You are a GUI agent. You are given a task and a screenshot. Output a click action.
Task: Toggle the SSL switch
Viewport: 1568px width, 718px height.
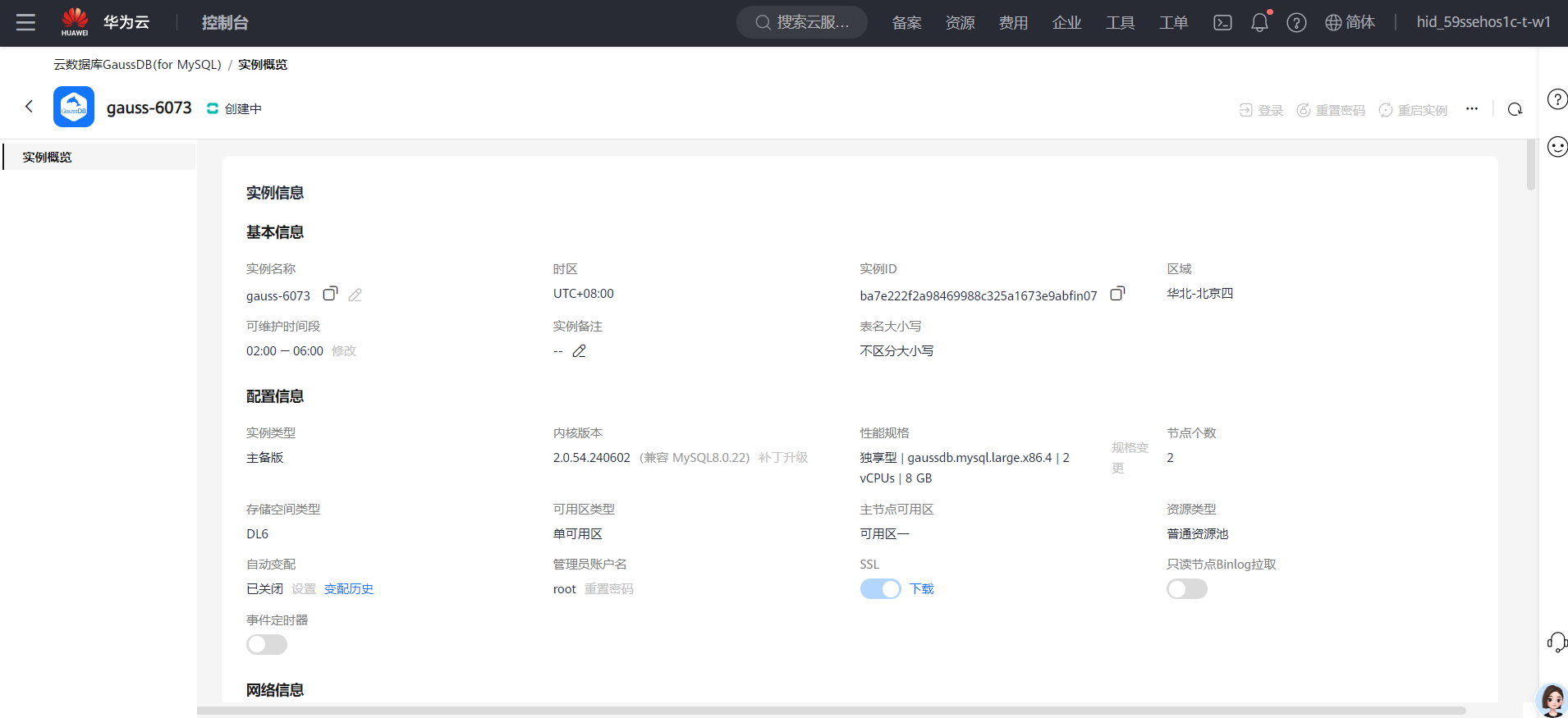coord(880,589)
